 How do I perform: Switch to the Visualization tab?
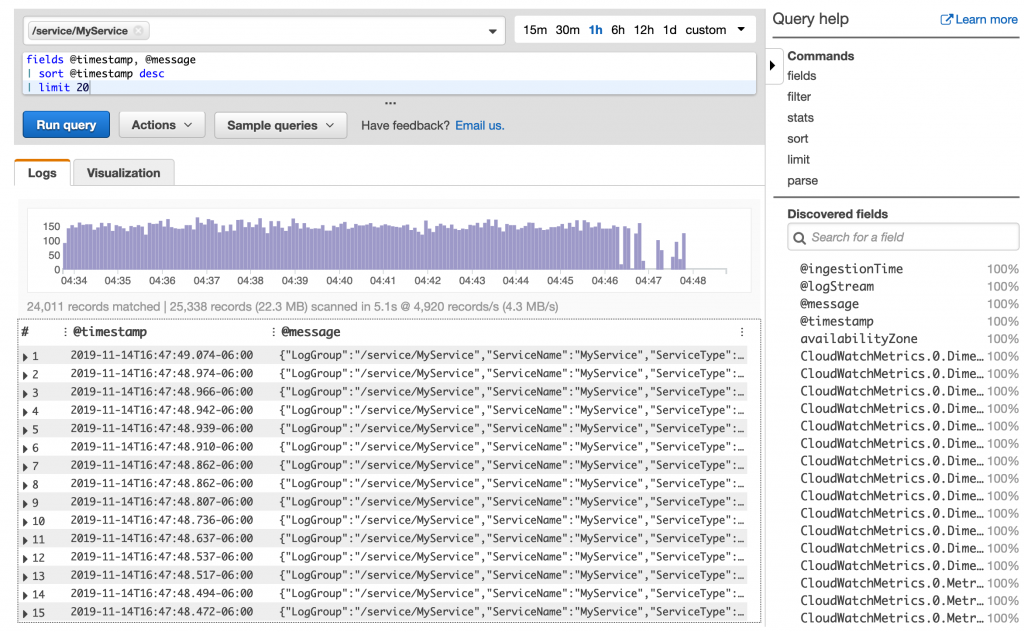(x=123, y=172)
